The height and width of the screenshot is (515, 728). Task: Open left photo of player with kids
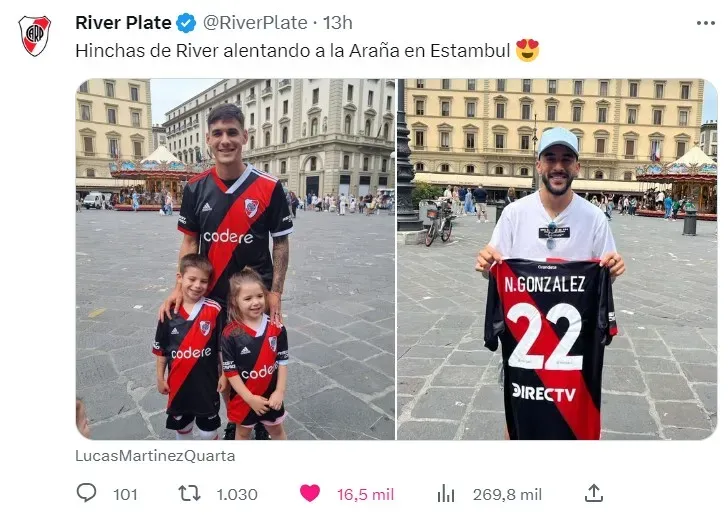pos(235,259)
